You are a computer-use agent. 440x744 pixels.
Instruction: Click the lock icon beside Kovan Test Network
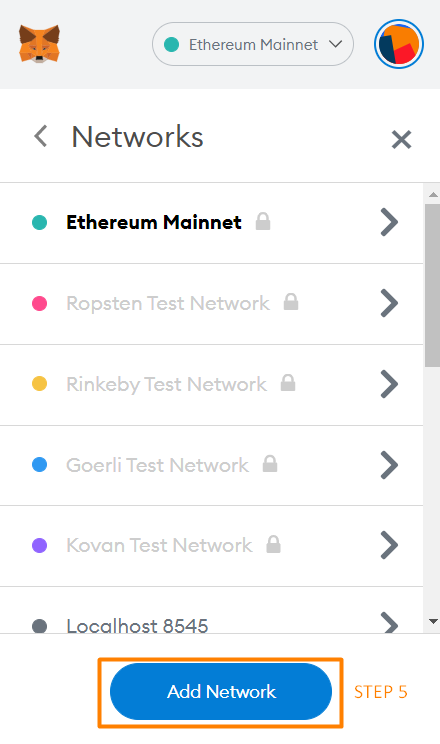[273, 544]
